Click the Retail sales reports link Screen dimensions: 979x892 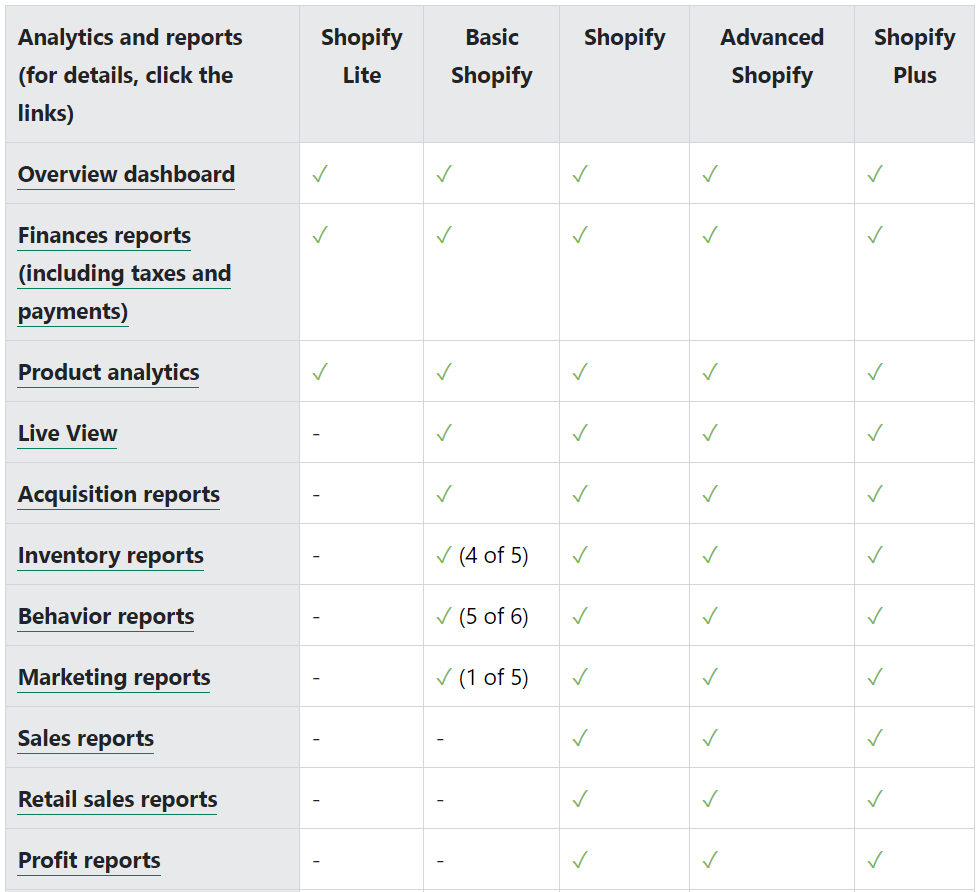117,800
